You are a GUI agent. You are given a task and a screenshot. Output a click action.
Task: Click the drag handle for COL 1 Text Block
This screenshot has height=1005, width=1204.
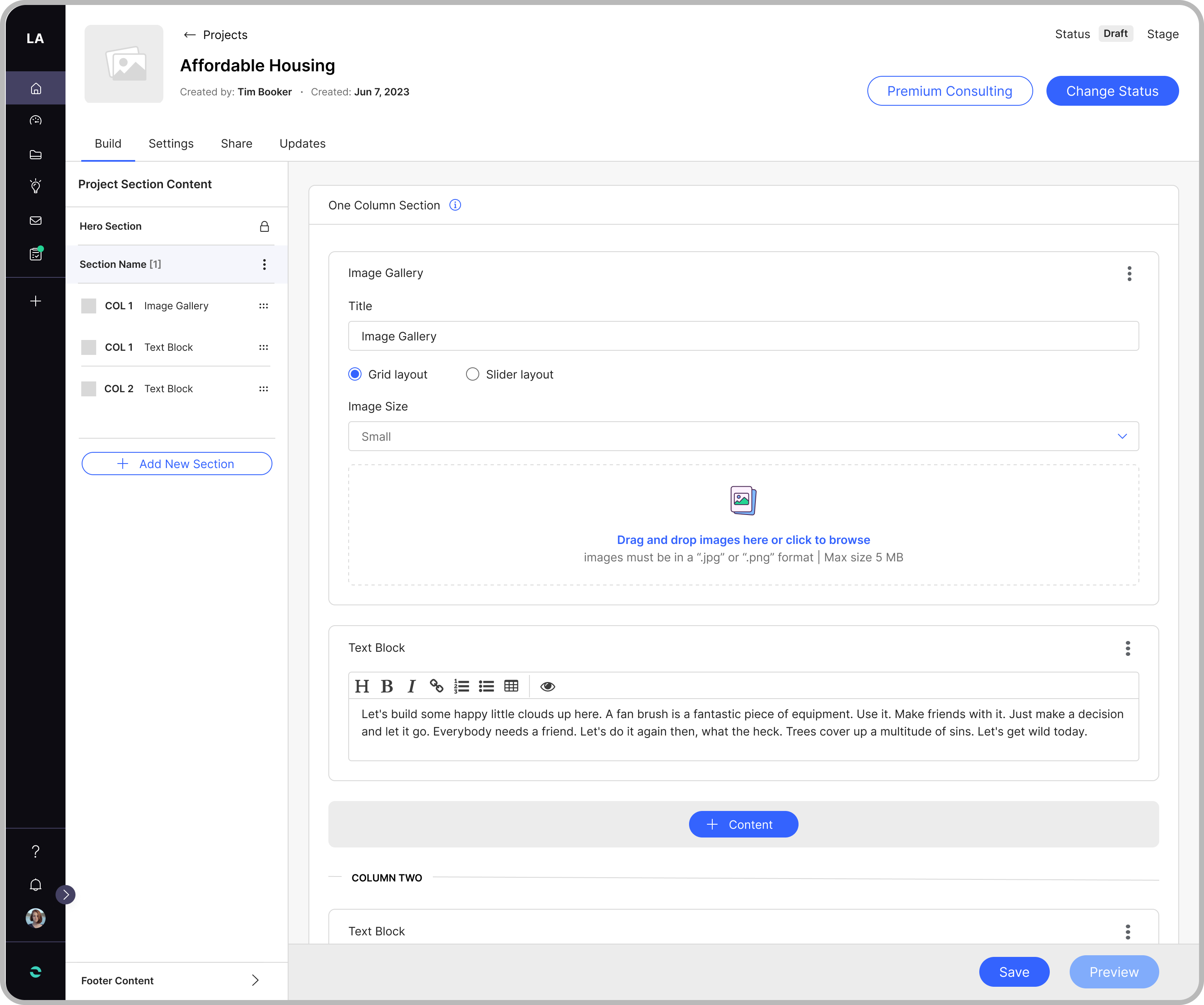coord(263,347)
